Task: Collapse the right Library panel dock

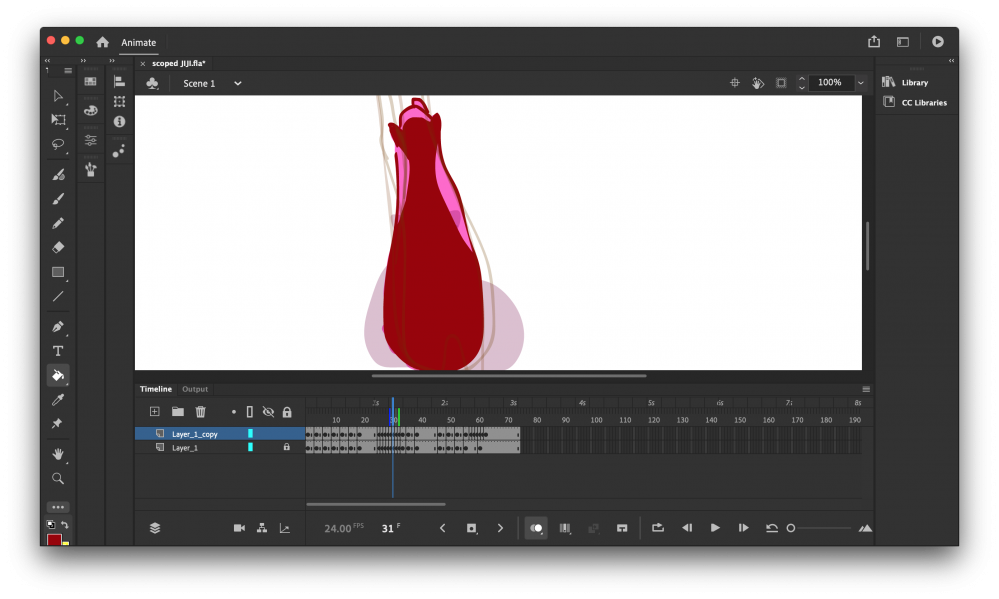Action: tap(951, 61)
